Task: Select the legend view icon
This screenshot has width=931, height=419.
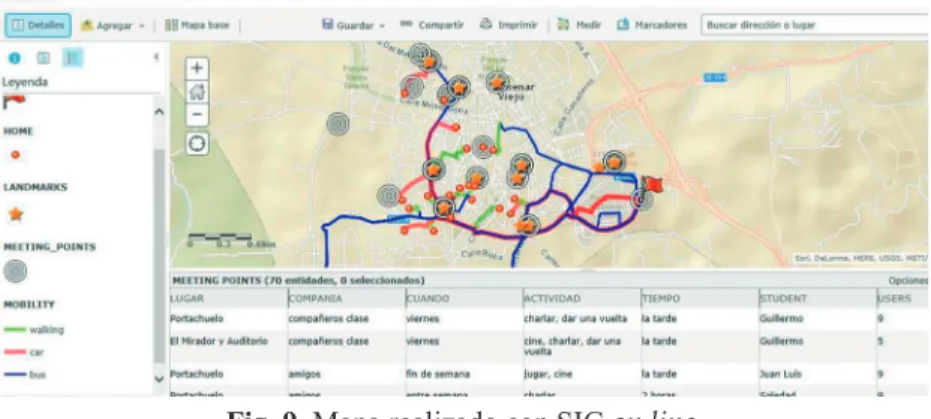Action: pyautogui.click(x=73, y=58)
